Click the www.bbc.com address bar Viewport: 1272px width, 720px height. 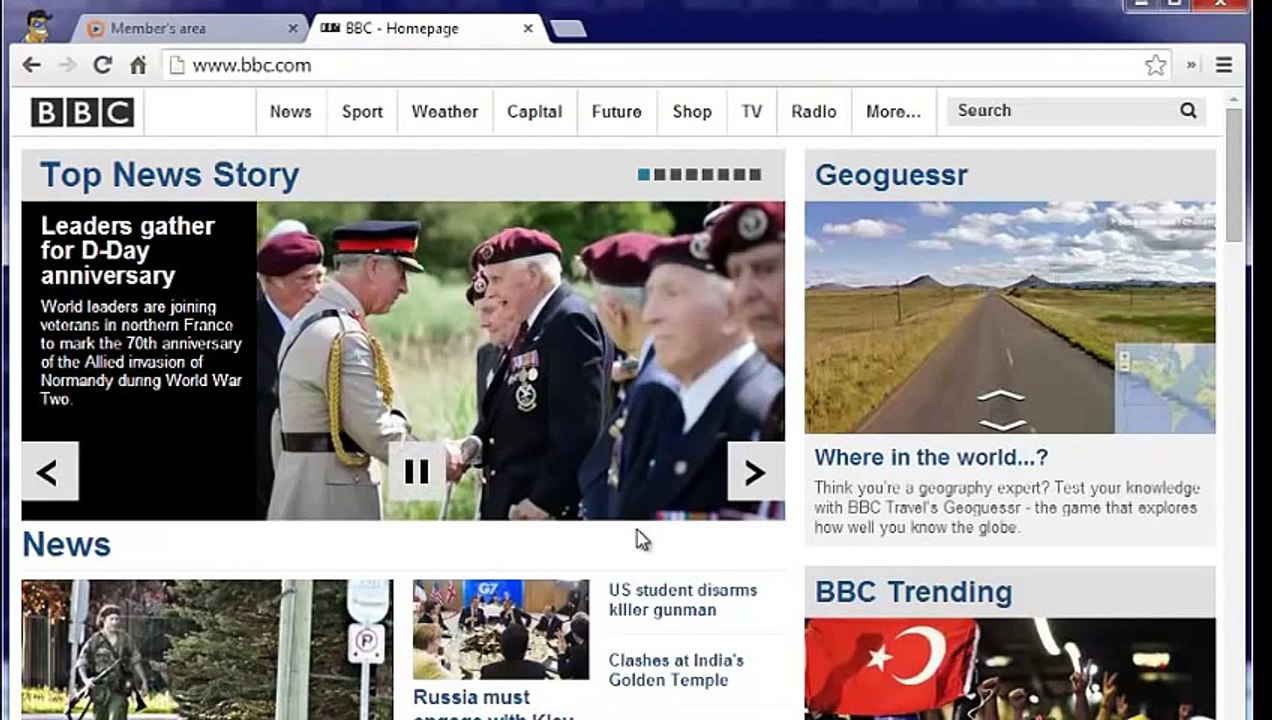click(x=650, y=65)
